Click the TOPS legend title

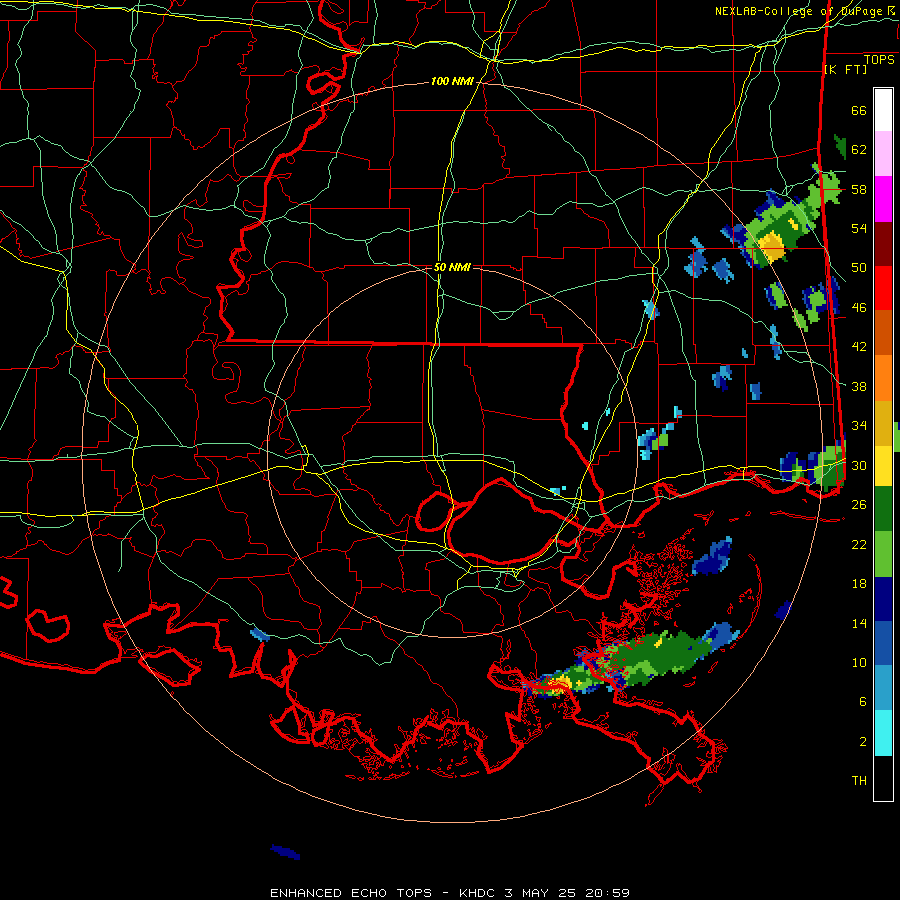(x=879, y=59)
